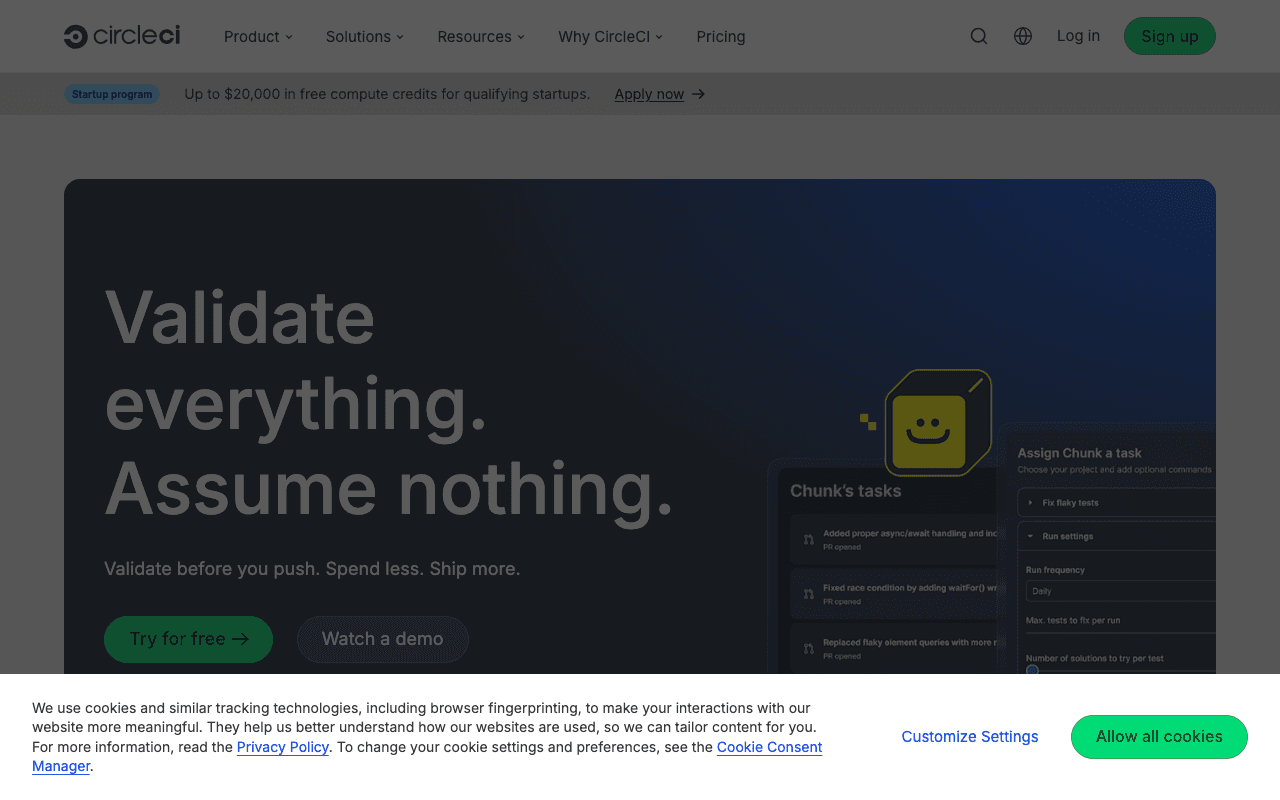Go to the CircleCI logo homepage
Image resolution: width=1280 pixels, height=800 pixels.
click(122, 36)
